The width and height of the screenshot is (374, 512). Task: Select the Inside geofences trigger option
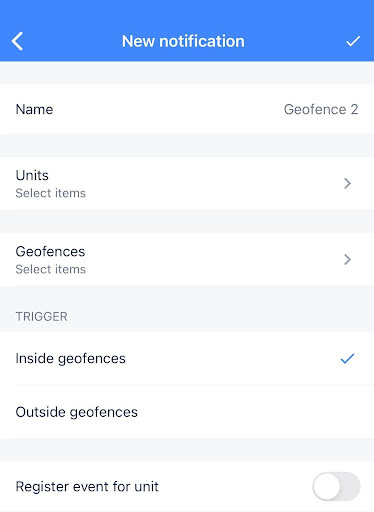(187, 358)
